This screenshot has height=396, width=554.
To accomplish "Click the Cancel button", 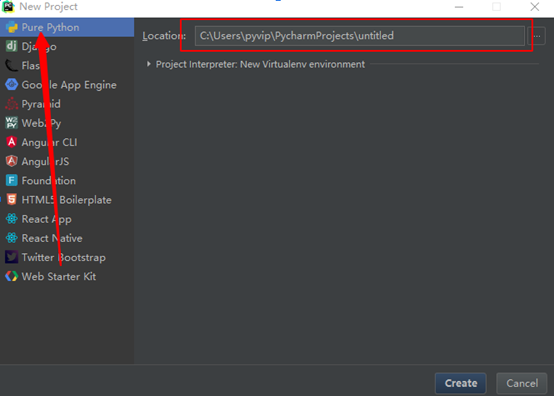I will pos(522,383).
